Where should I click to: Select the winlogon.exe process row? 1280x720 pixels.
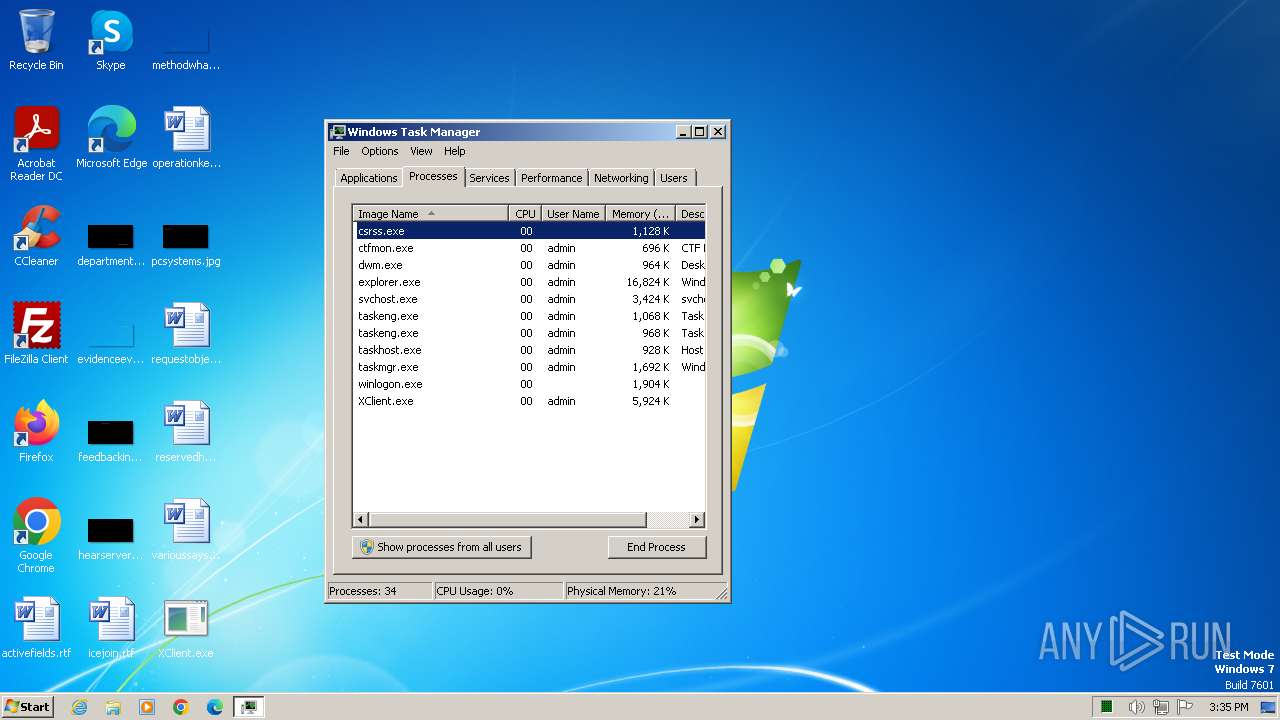pyautogui.click(x=529, y=384)
